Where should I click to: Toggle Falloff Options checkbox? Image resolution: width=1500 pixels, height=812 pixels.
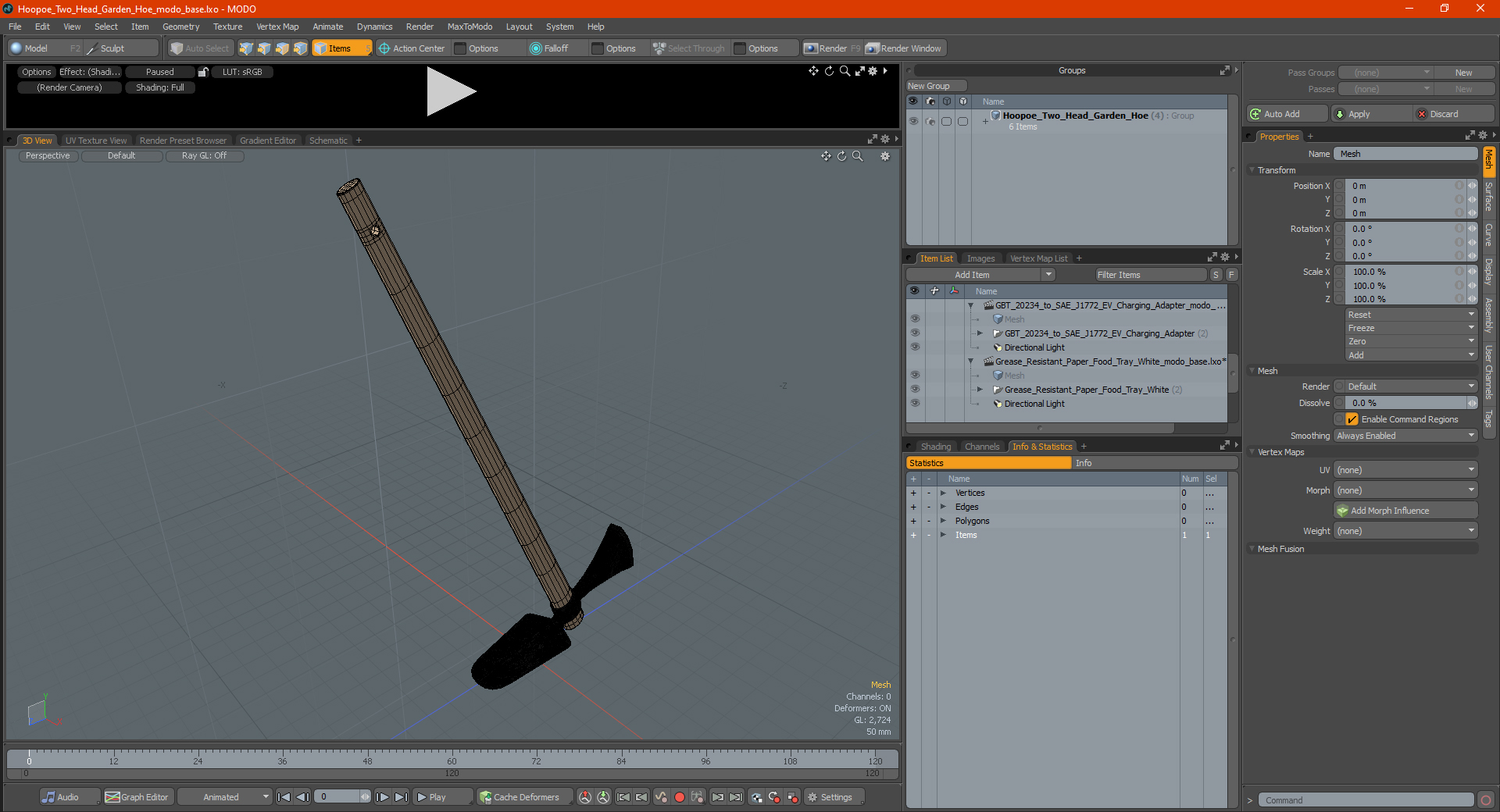(x=598, y=48)
